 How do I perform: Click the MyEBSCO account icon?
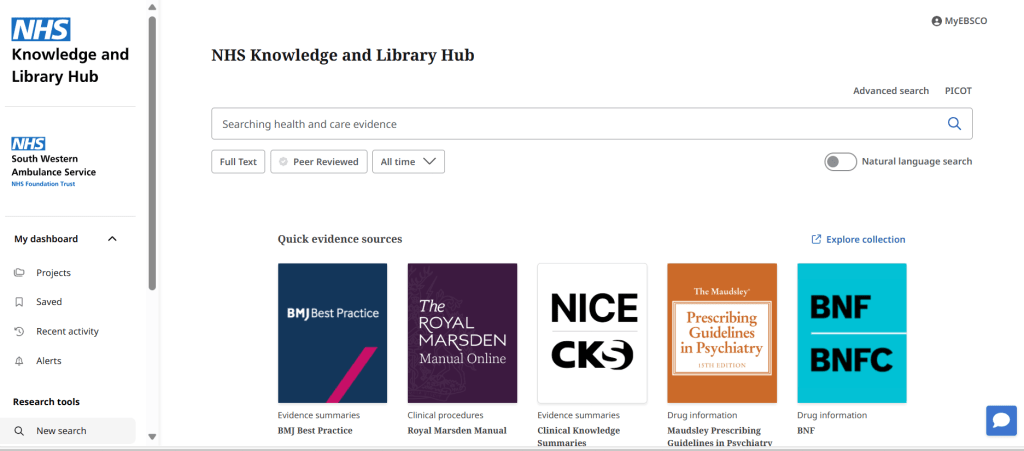[x=936, y=21]
